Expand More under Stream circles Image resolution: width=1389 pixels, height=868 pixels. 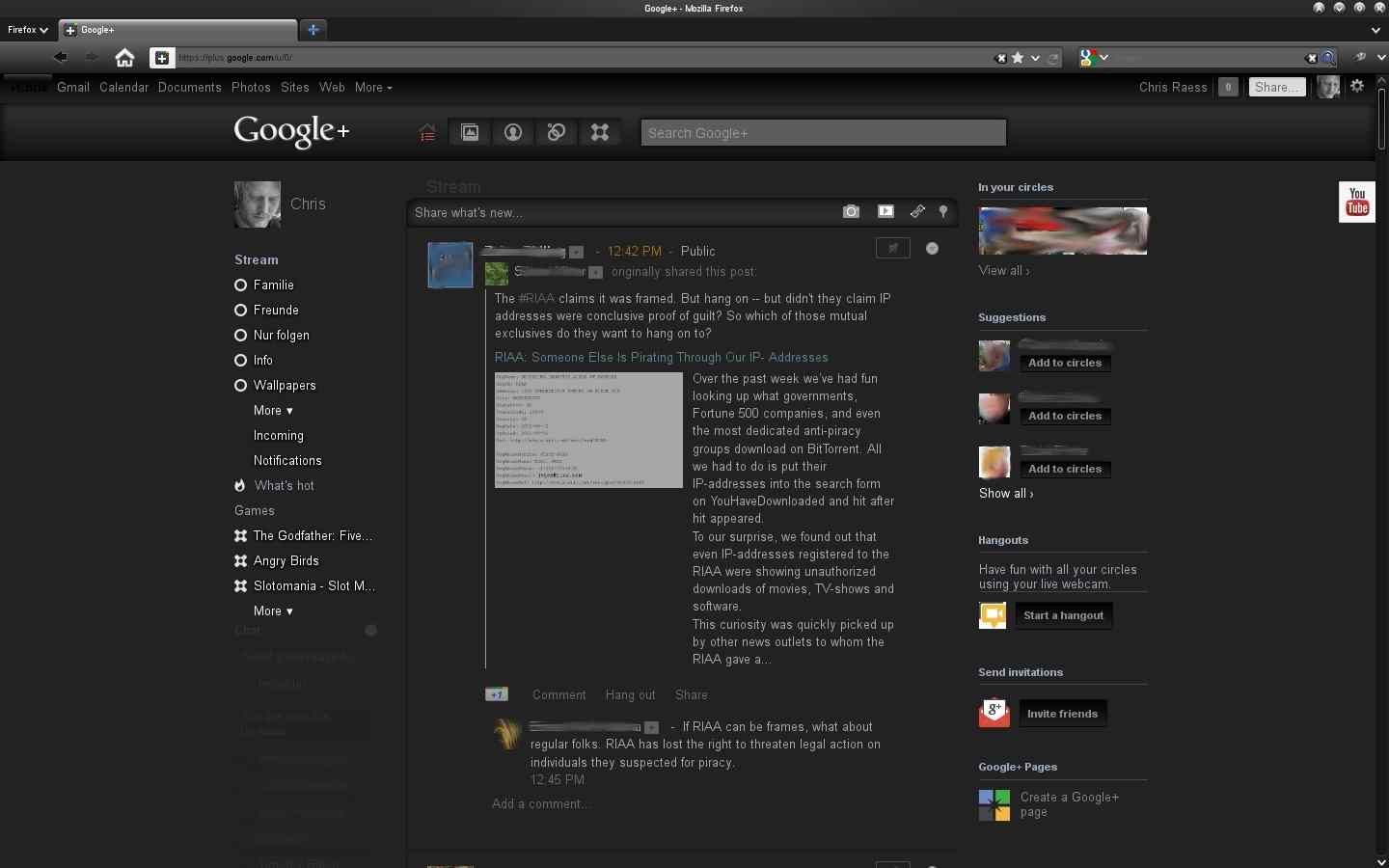pos(273,410)
